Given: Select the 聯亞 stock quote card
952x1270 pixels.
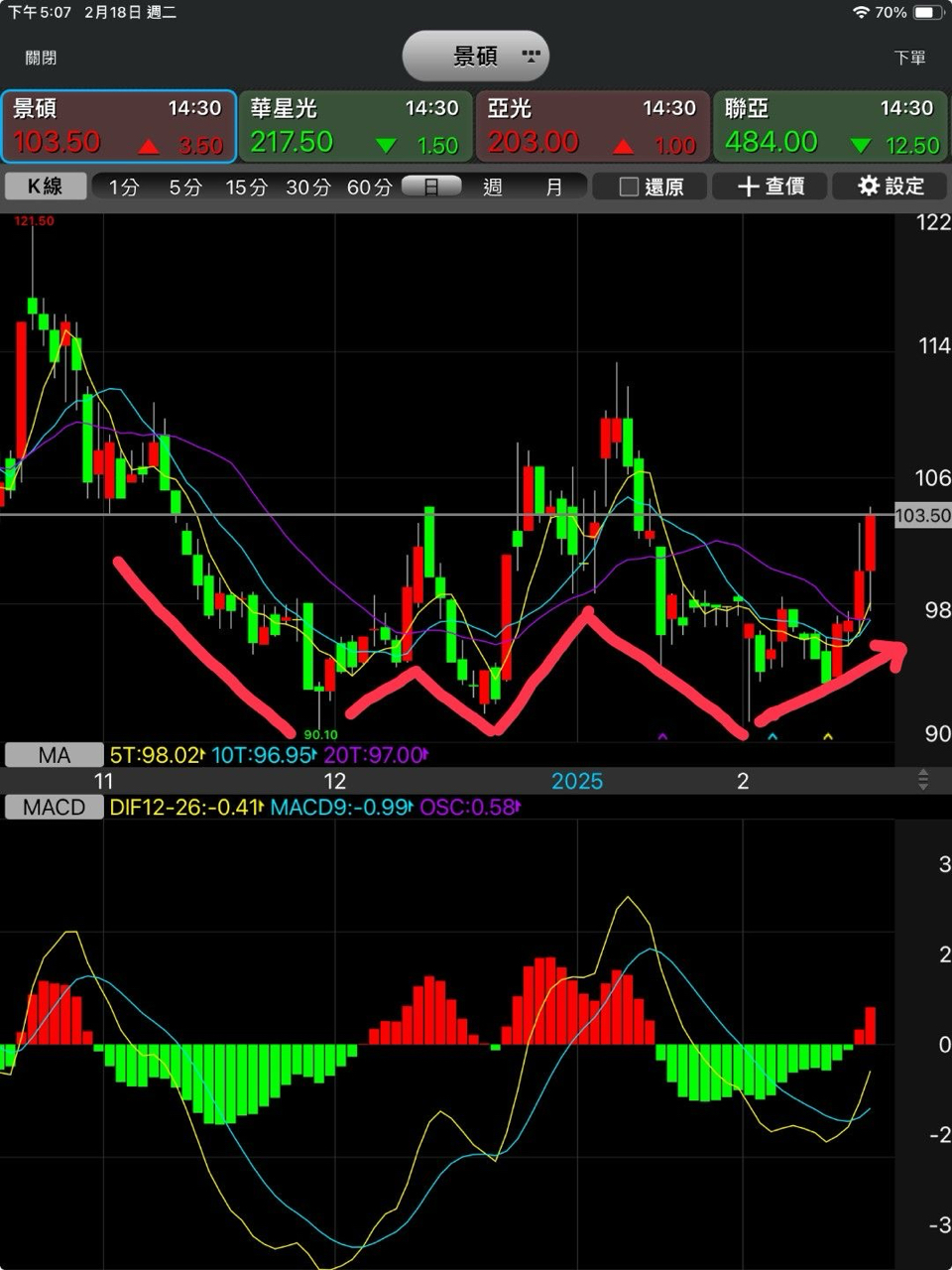Looking at the screenshot, I should (830, 126).
